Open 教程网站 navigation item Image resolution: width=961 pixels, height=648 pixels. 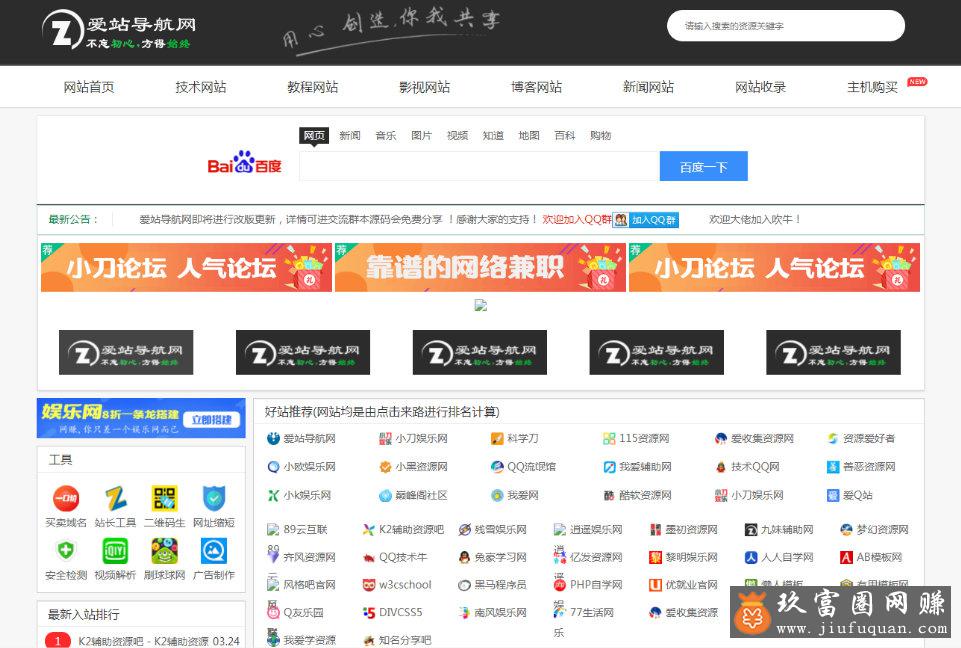pos(313,87)
